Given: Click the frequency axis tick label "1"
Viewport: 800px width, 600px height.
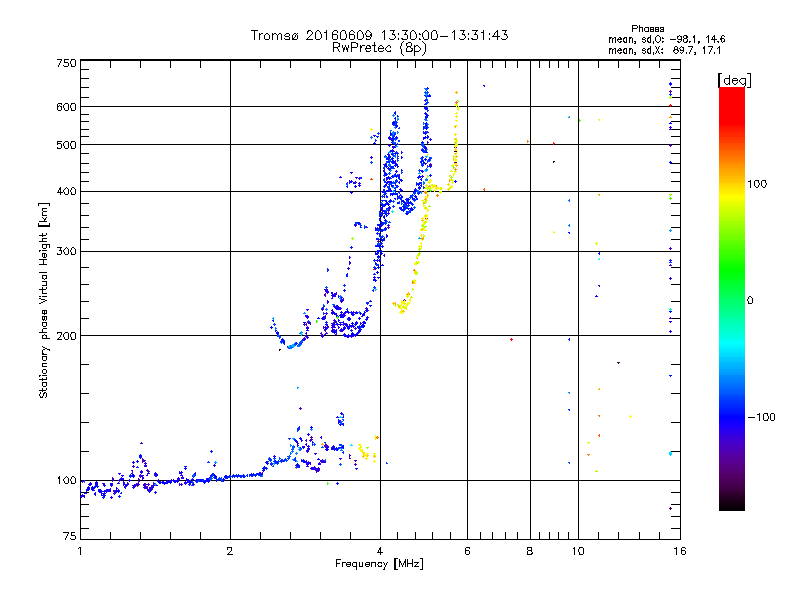Looking at the screenshot, I should (80, 551).
